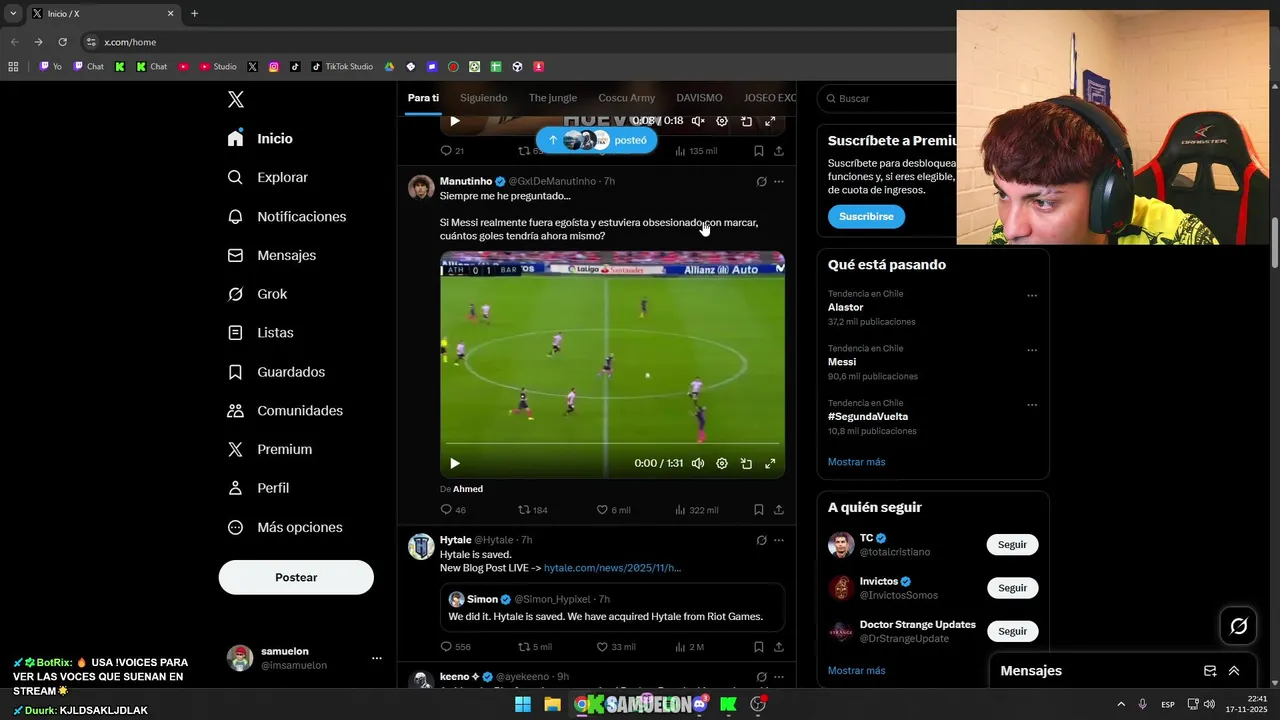Screen dimensions: 1280x720
Task: Share the Manutinho post
Action: (779, 510)
